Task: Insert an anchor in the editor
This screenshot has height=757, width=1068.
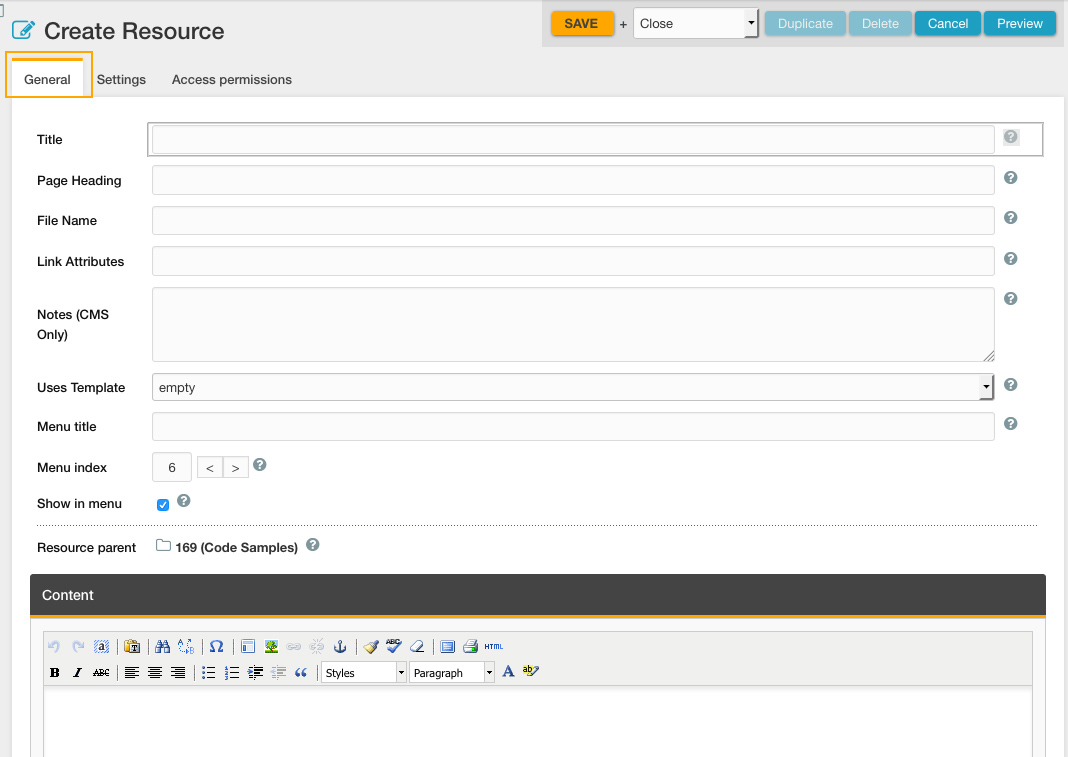Action: (x=339, y=647)
